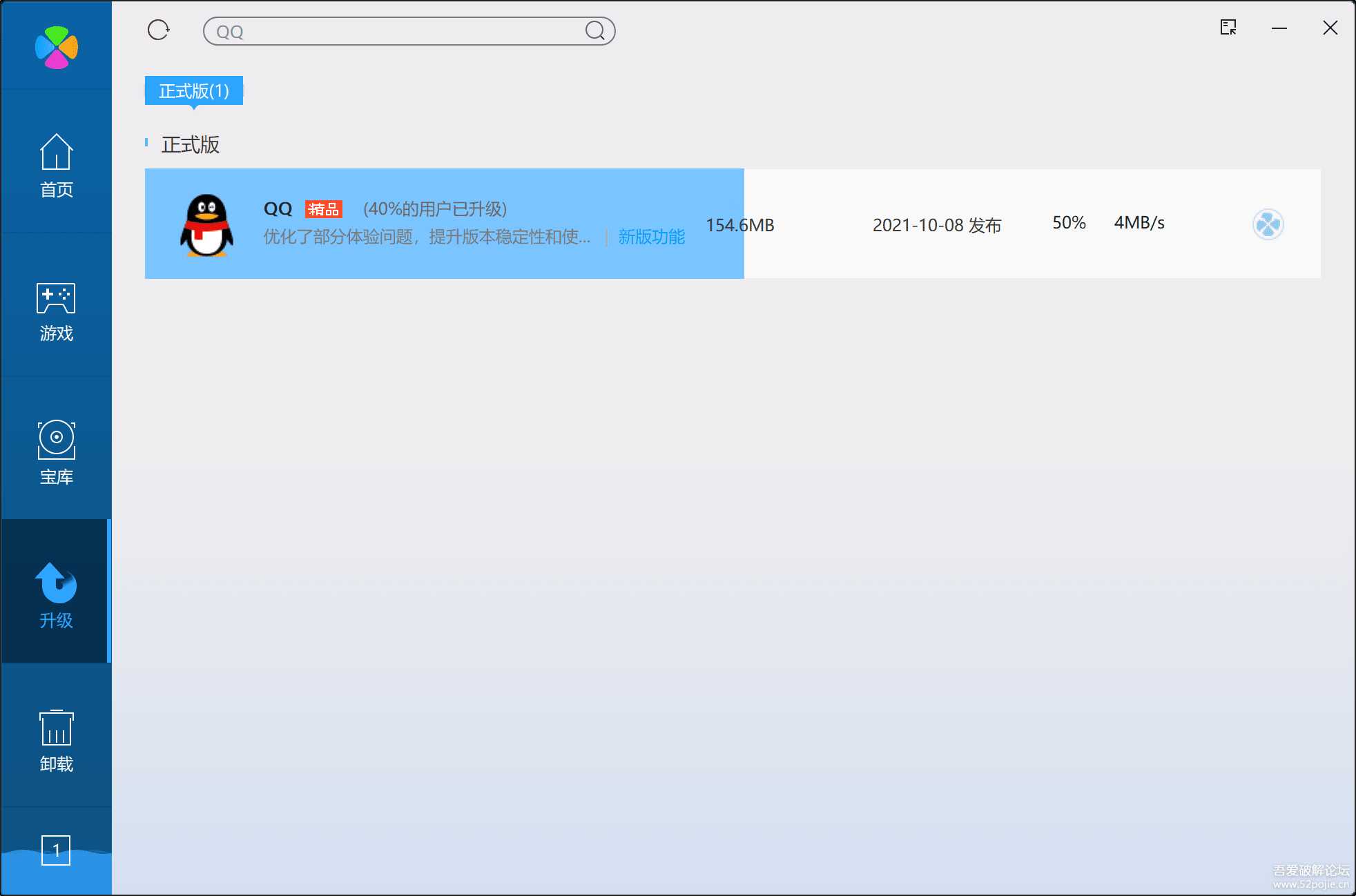Screen dimensions: 1356x896
Task: Open the 宝库 treasure section
Action: tap(56, 451)
